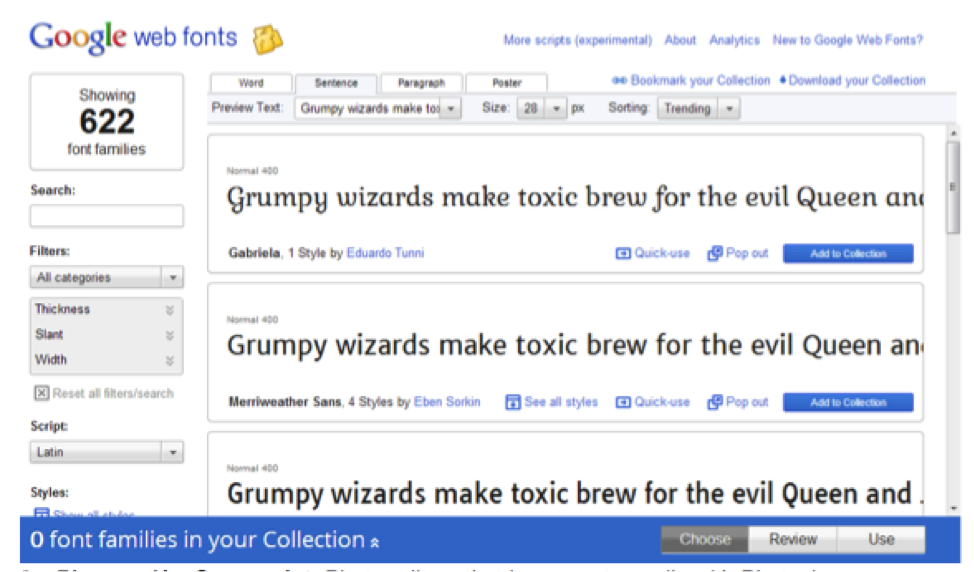Screen dimensions: 974x572
Task: Expand the Thickness filter
Action: point(106,309)
